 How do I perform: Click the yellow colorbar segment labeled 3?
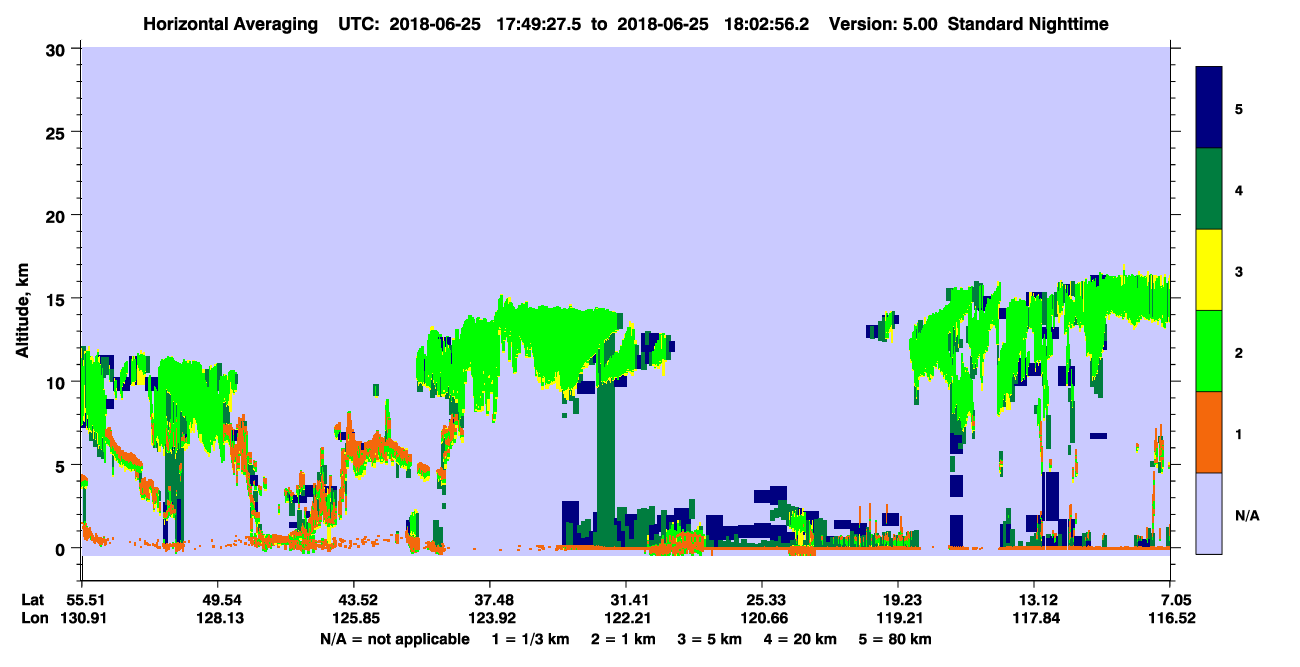click(x=1209, y=270)
